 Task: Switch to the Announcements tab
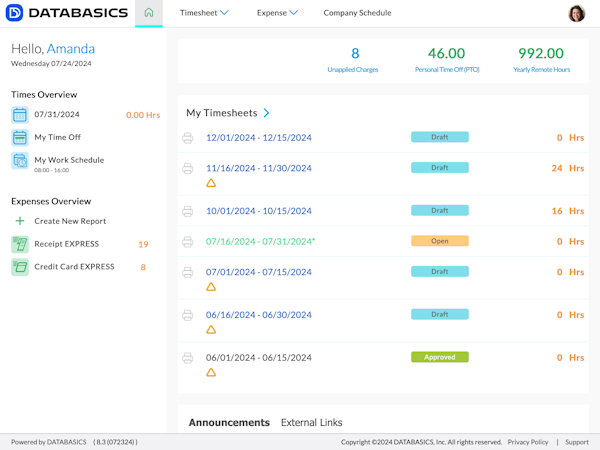tap(229, 422)
